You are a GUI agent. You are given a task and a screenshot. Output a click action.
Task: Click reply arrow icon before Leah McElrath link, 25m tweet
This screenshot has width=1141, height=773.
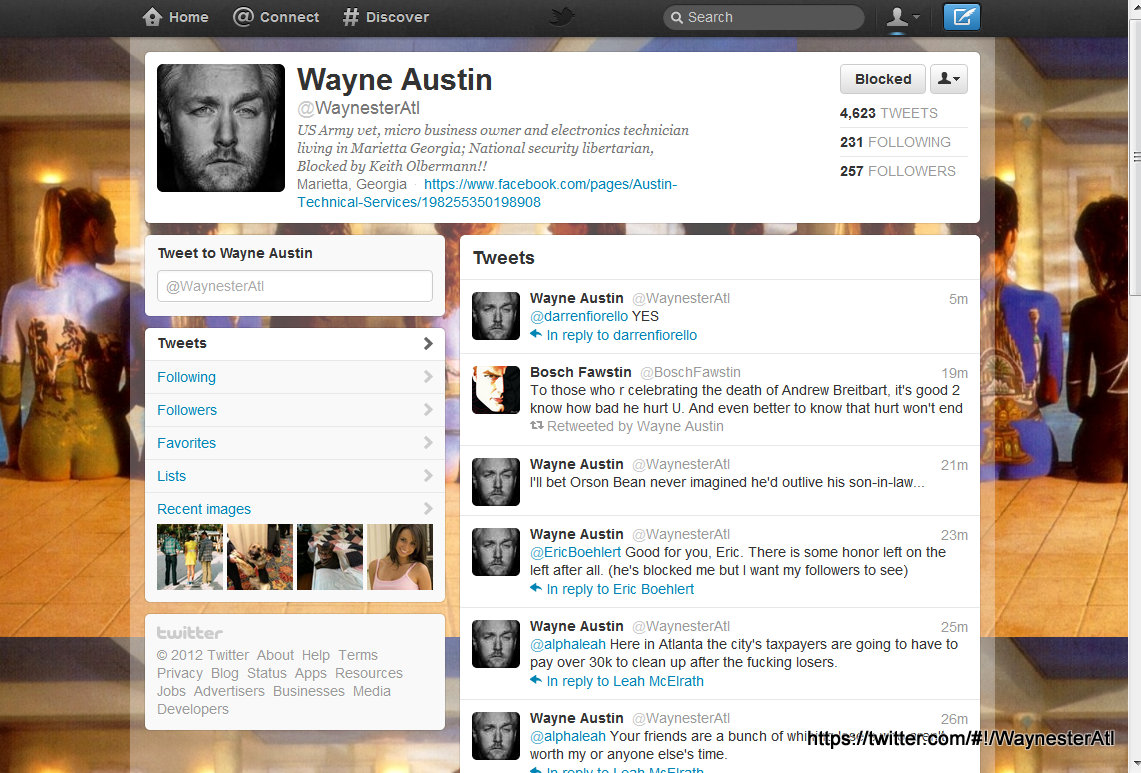pyautogui.click(x=536, y=680)
